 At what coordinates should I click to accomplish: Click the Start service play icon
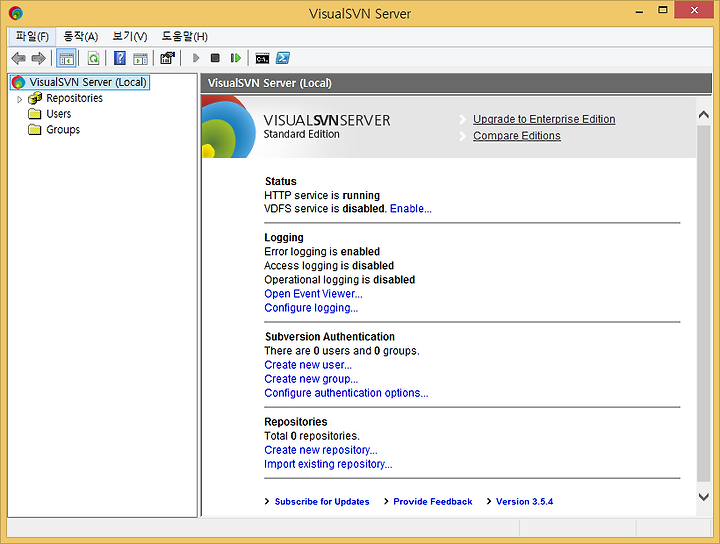(196, 58)
